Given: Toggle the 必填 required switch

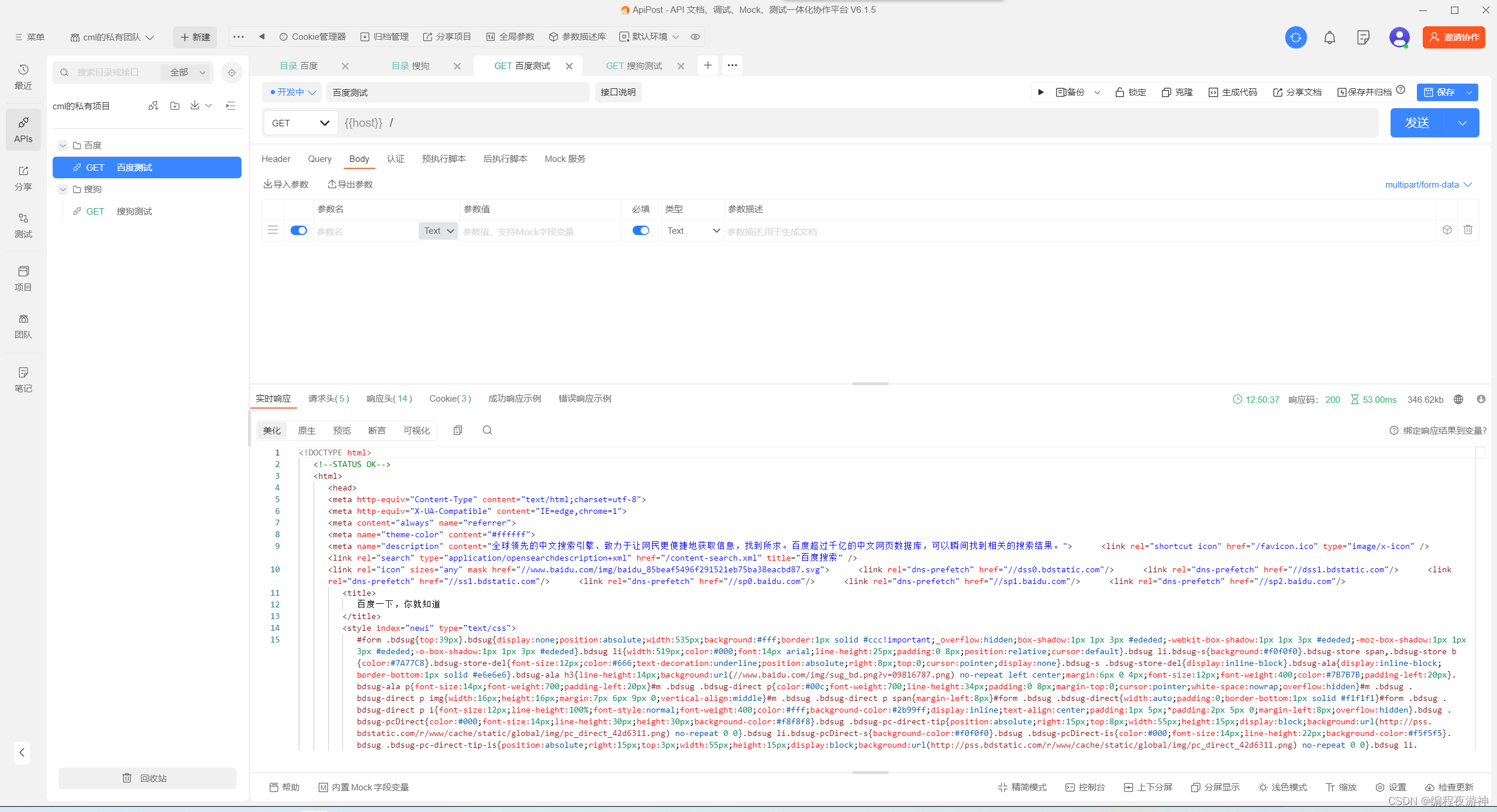Looking at the screenshot, I should (x=641, y=230).
